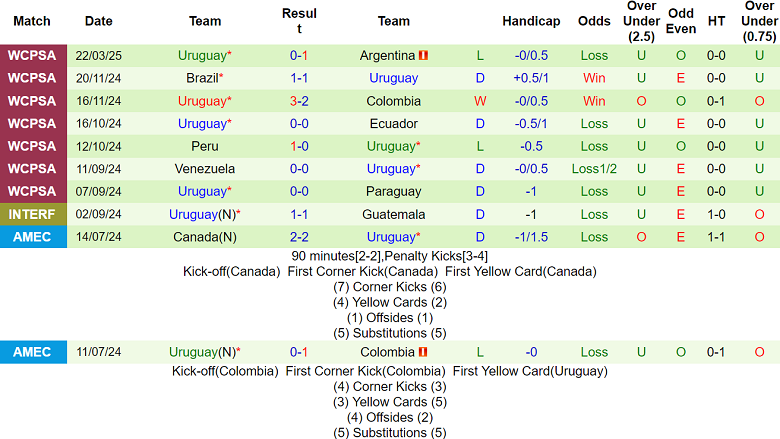Click the red card icon beside Argentina
This screenshot has width=780, height=439.
tap(423, 55)
